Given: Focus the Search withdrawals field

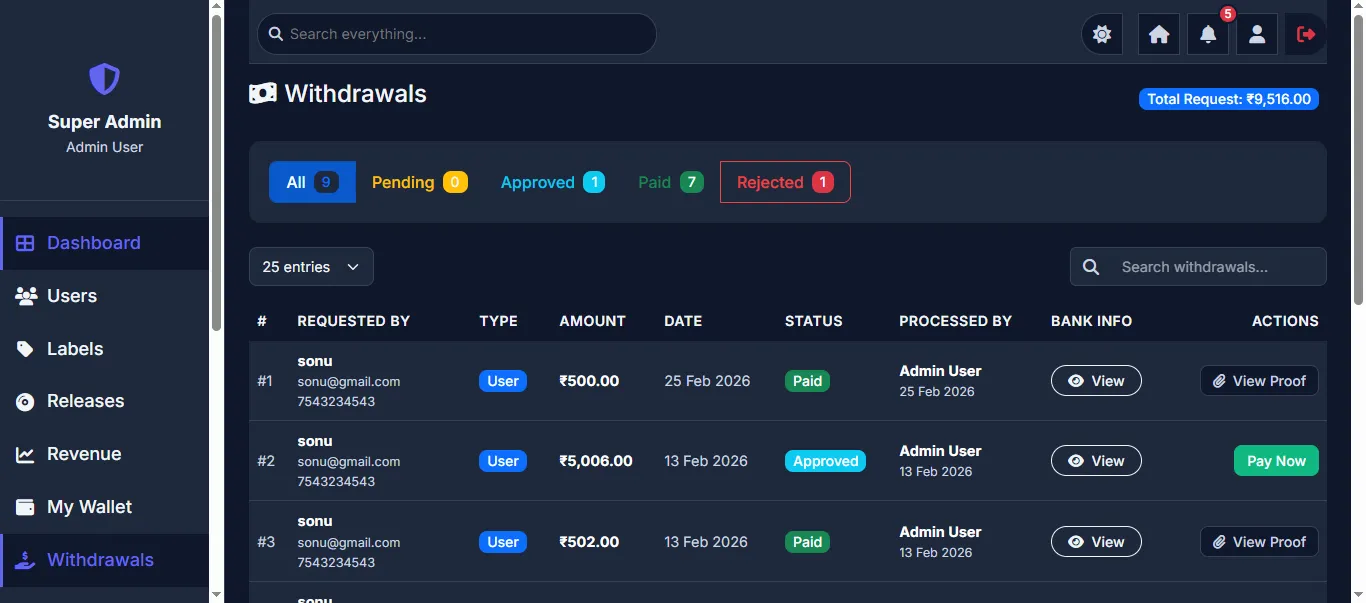Looking at the screenshot, I should point(1198,267).
